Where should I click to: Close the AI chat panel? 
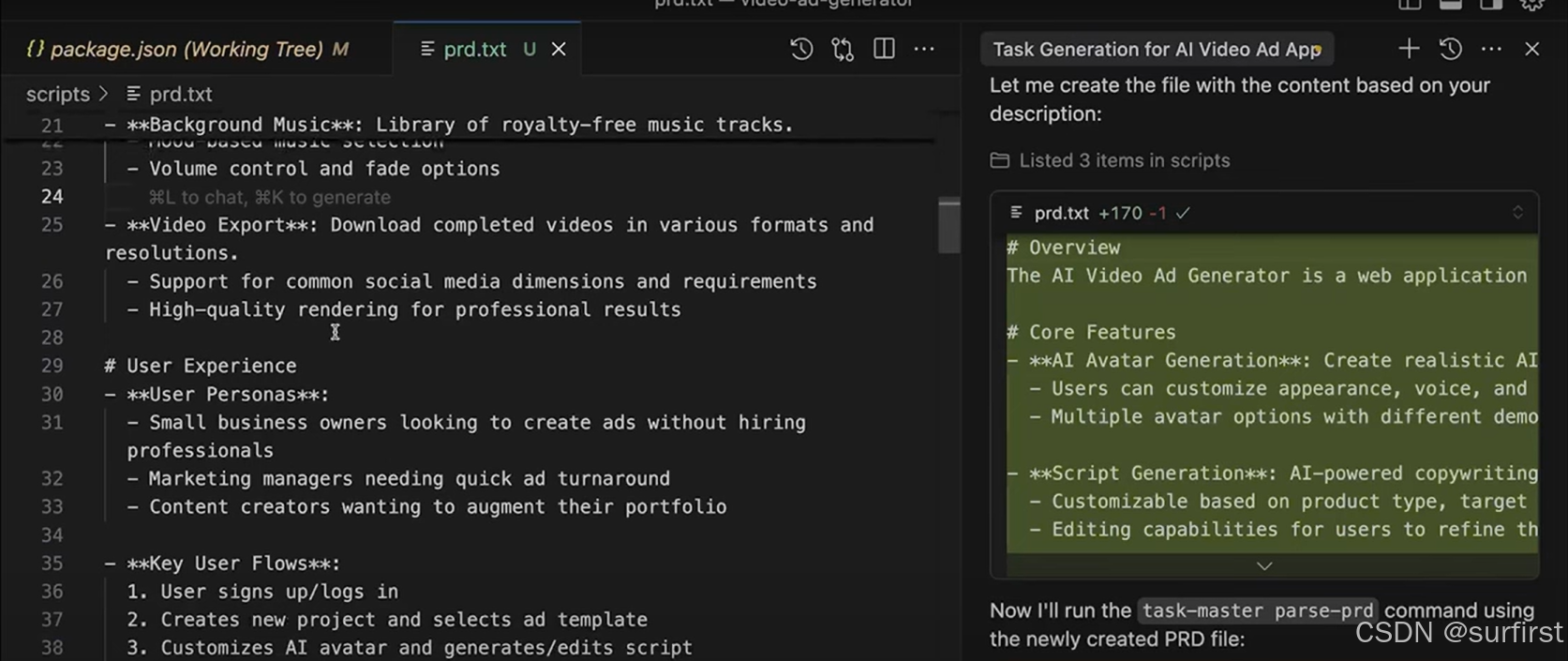click(1532, 49)
